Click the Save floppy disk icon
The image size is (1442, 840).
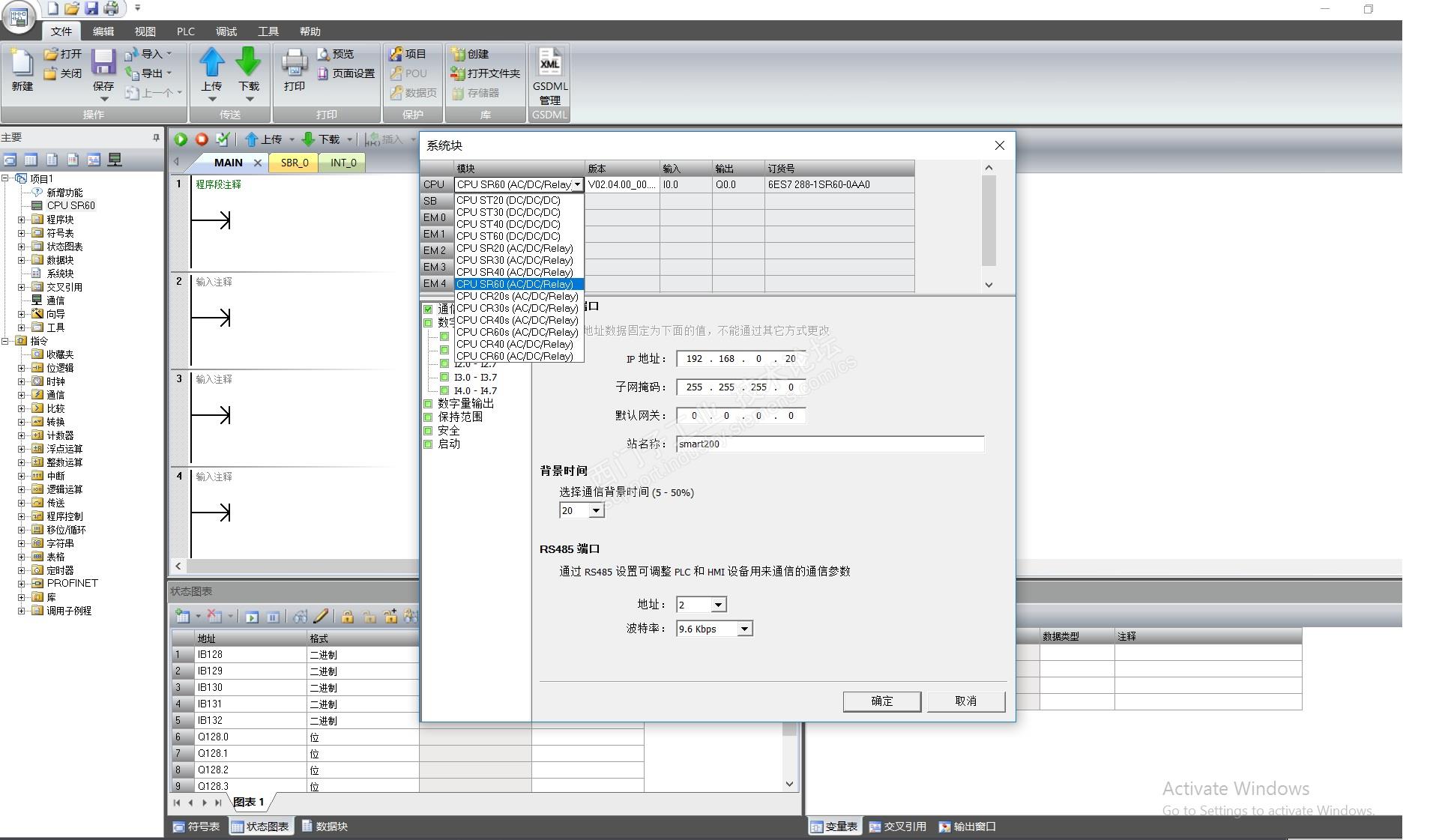pyautogui.click(x=103, y=62)
